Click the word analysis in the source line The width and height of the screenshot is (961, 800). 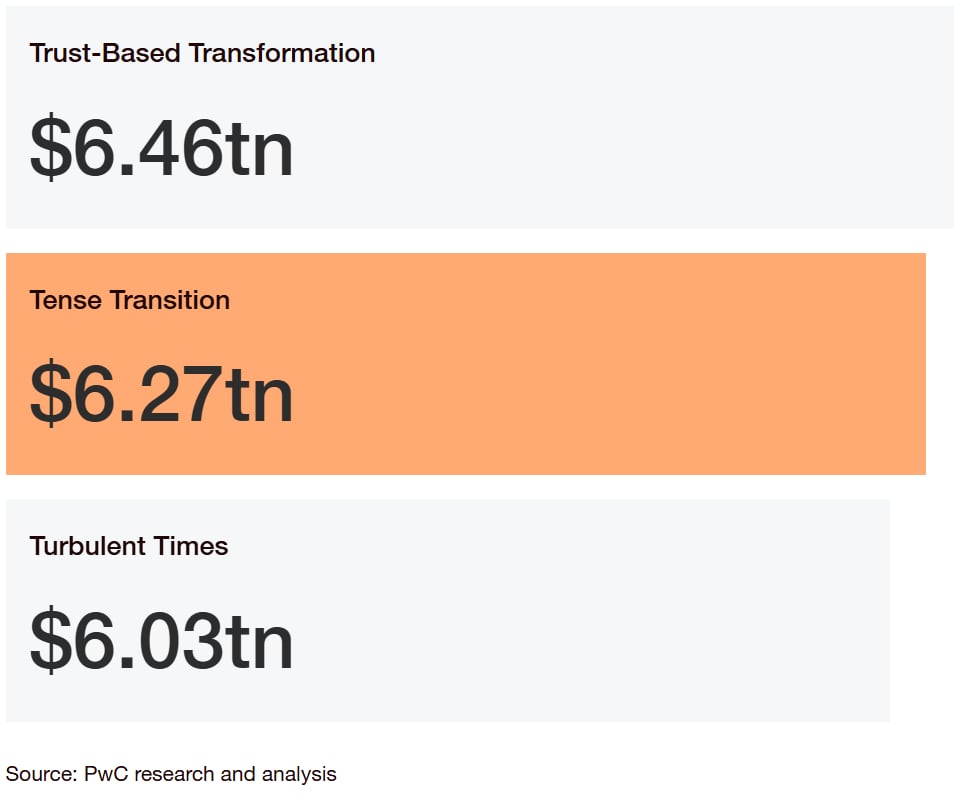[299, 775]
